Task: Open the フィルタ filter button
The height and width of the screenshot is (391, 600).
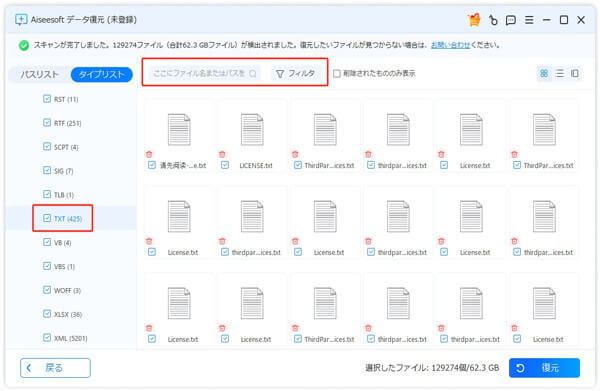Action: pyautogui.click(x=296, y=73)
